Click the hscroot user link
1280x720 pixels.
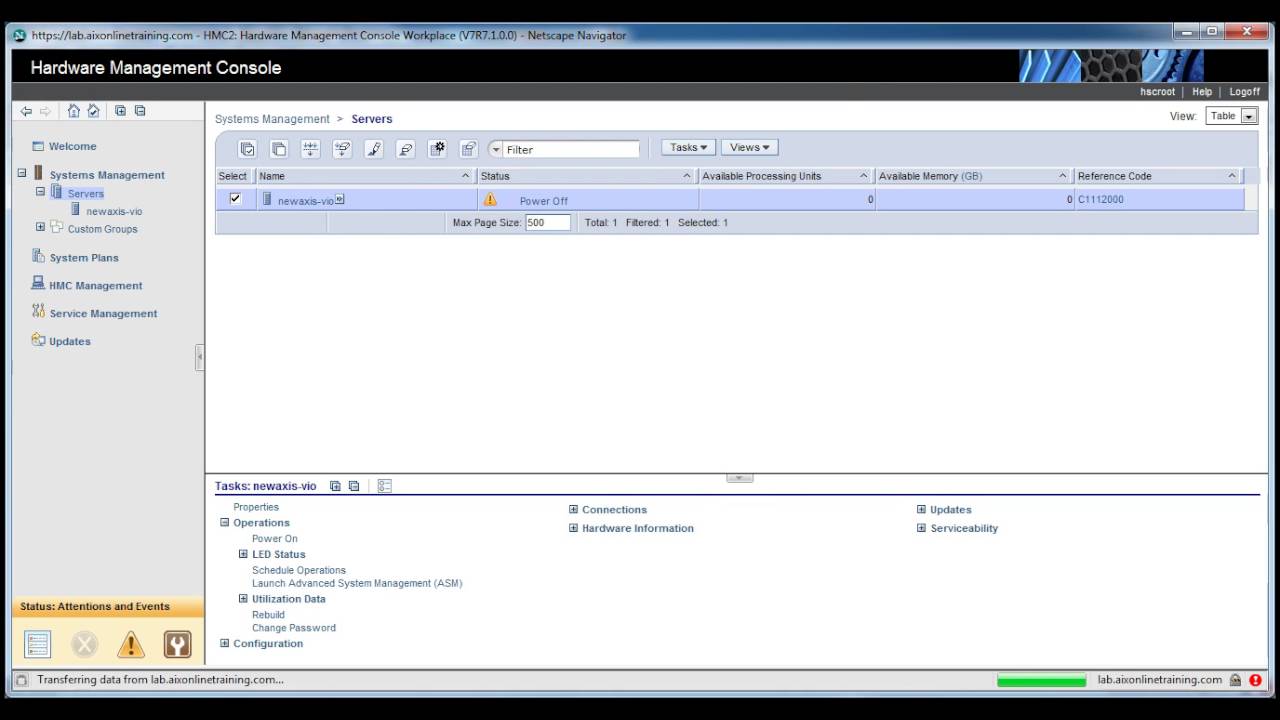tap(1157, 92)
